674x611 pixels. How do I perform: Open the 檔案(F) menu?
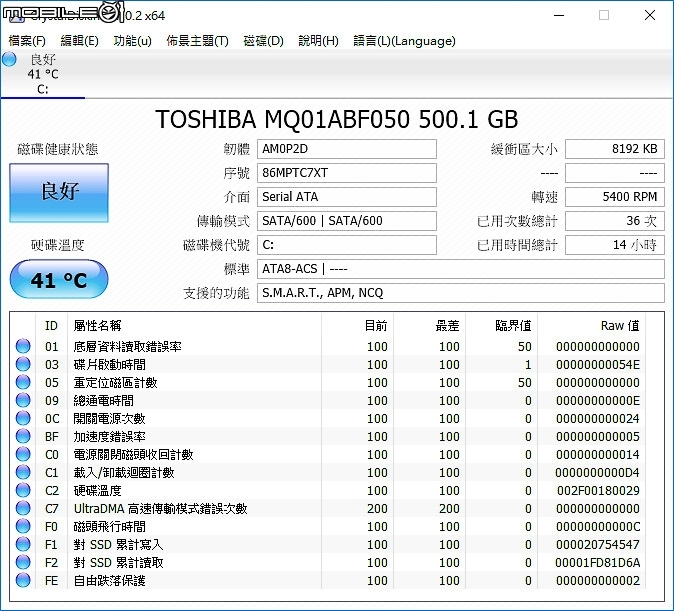[27, 41]
